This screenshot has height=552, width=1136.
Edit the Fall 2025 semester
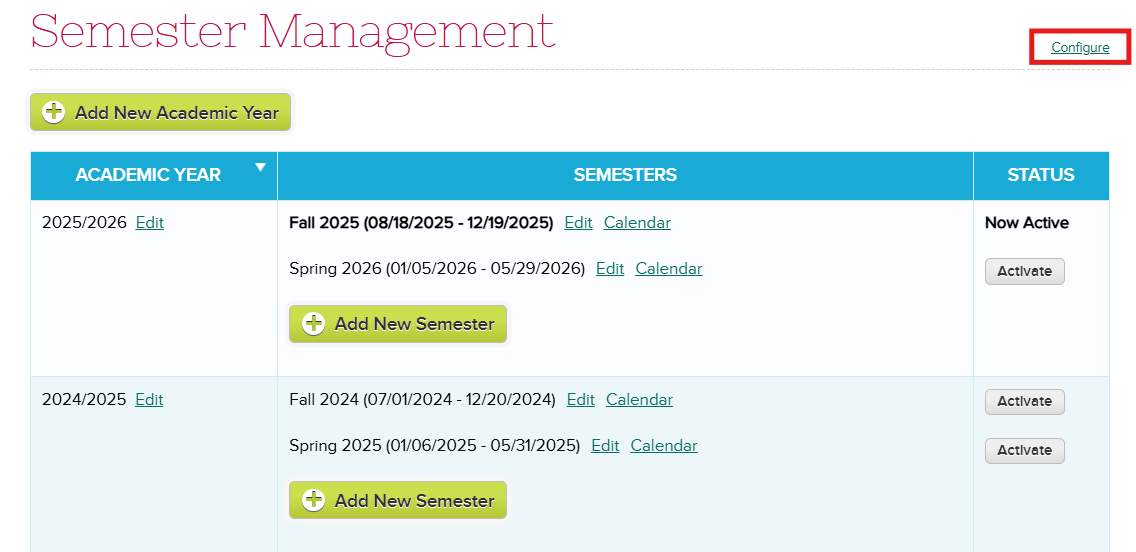(x=578, y=222)
